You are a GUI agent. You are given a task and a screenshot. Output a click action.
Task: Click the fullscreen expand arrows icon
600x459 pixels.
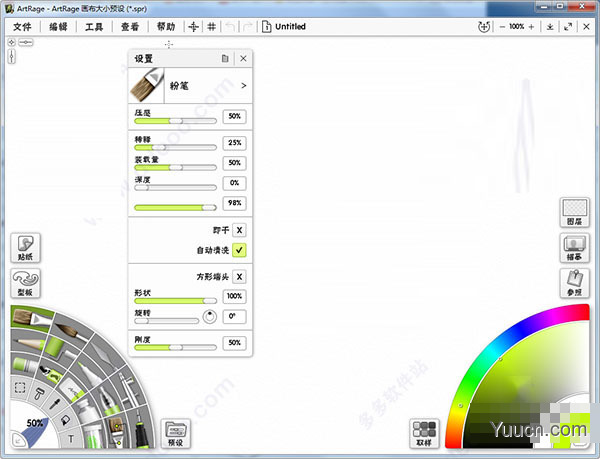(568, 27)
